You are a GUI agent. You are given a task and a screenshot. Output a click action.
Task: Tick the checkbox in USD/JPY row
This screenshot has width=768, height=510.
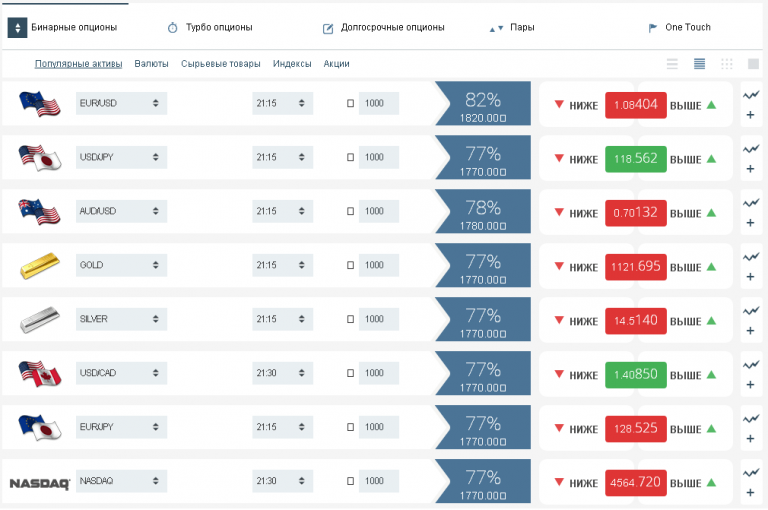tap(350, 157)
